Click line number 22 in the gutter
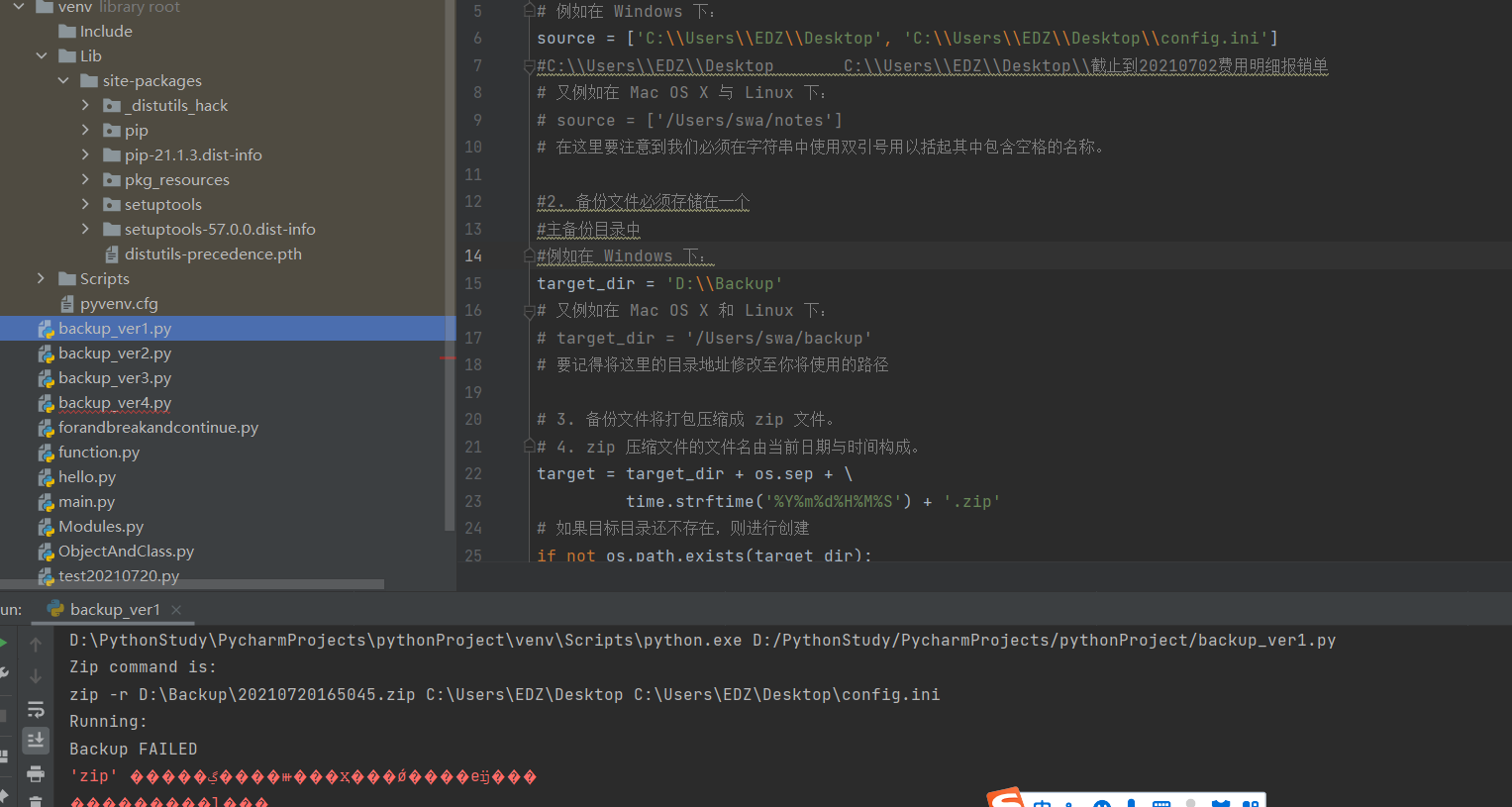Viewport: 1512px width, 807px height. (x=473, y=473)
